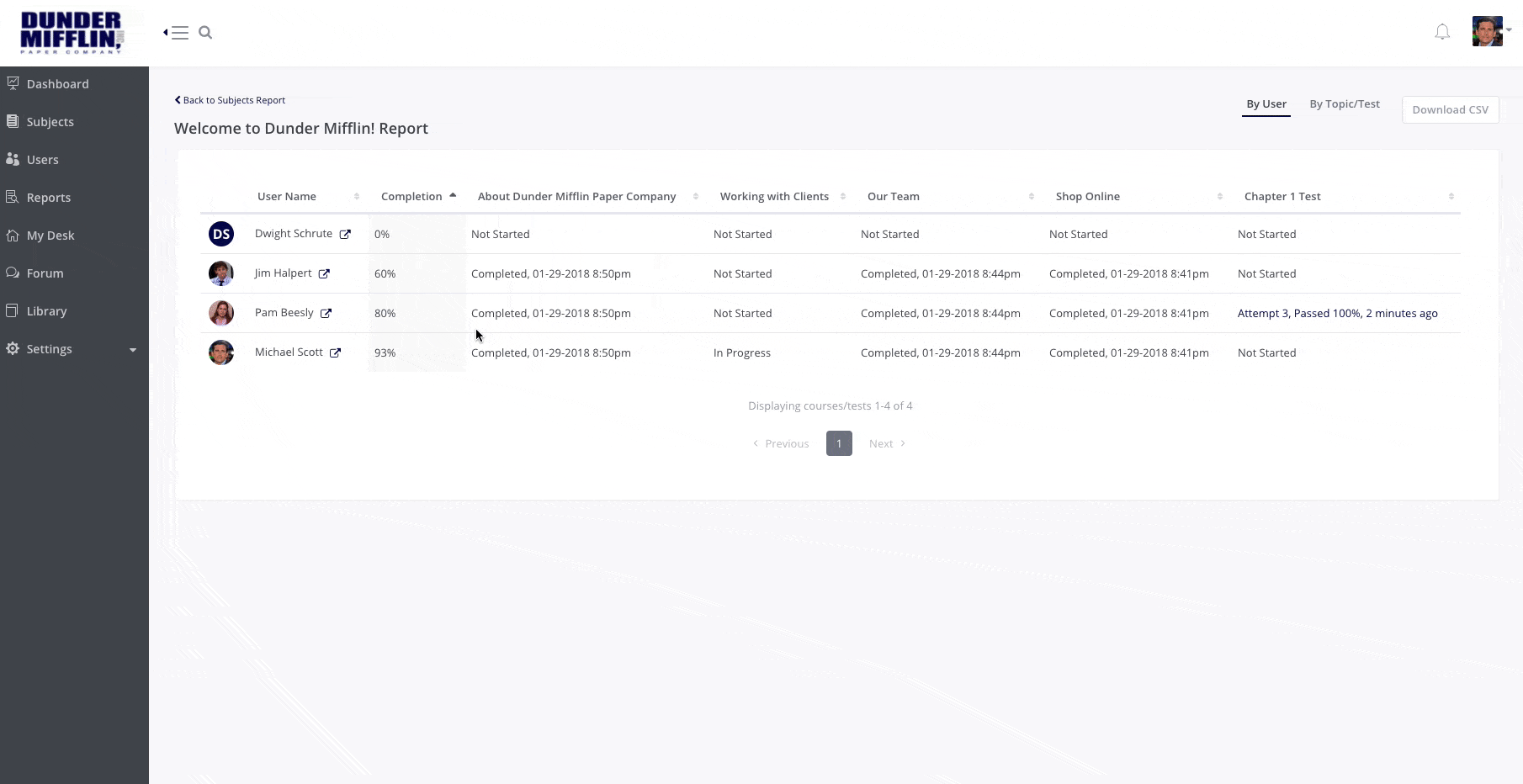Click Pam Beesly's 80% completion
This screenshot has width=1523, height=784.
pyautogui.click(x=385, y=314)
